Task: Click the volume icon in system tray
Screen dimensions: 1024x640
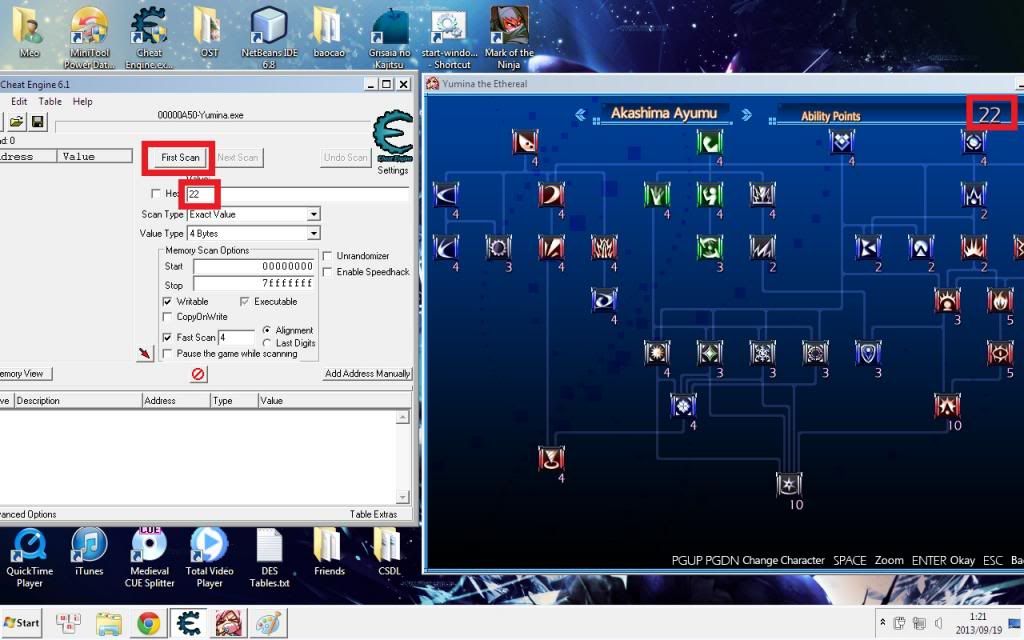Action: 938,622
